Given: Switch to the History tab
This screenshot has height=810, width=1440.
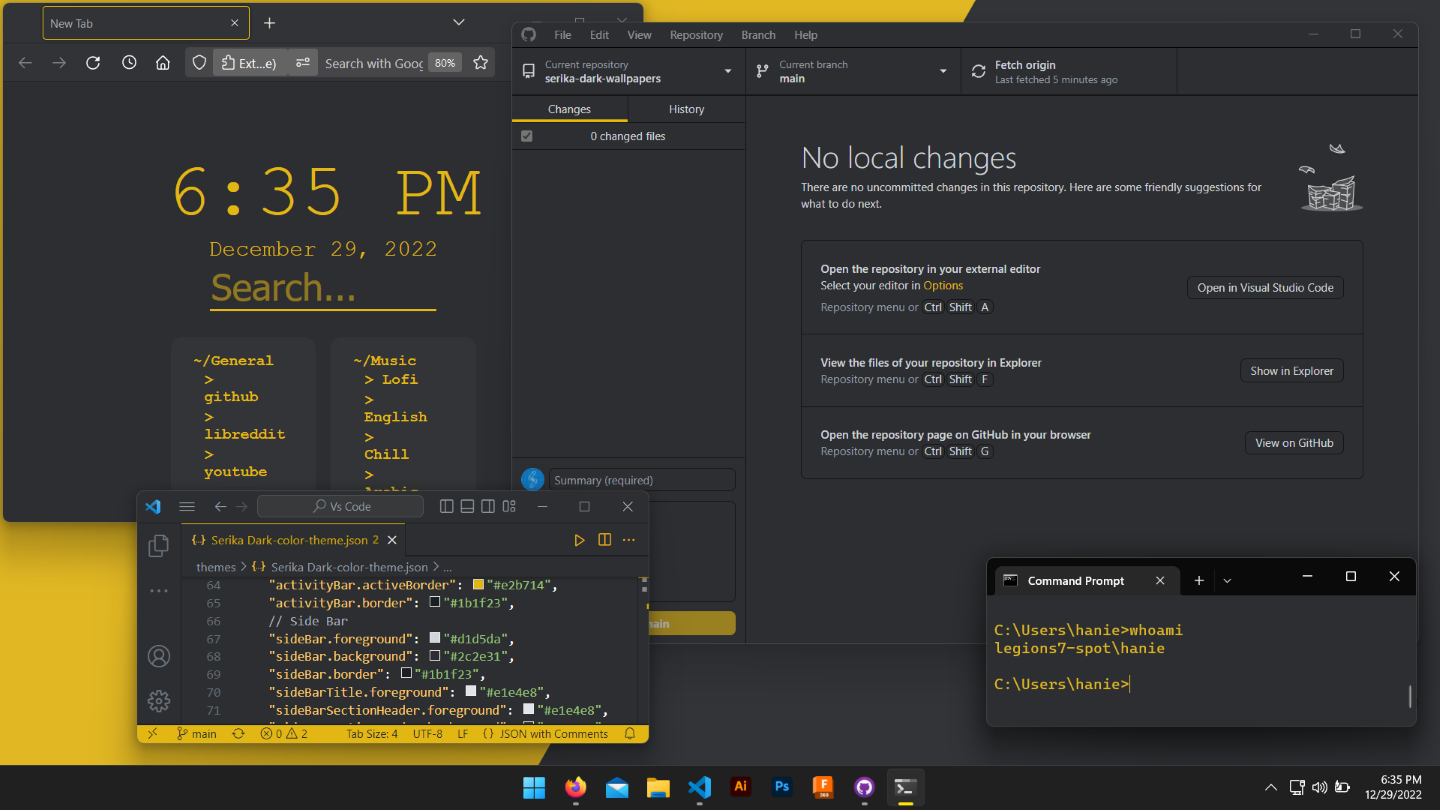Looking at the screenshot, I should click(686, 109).
